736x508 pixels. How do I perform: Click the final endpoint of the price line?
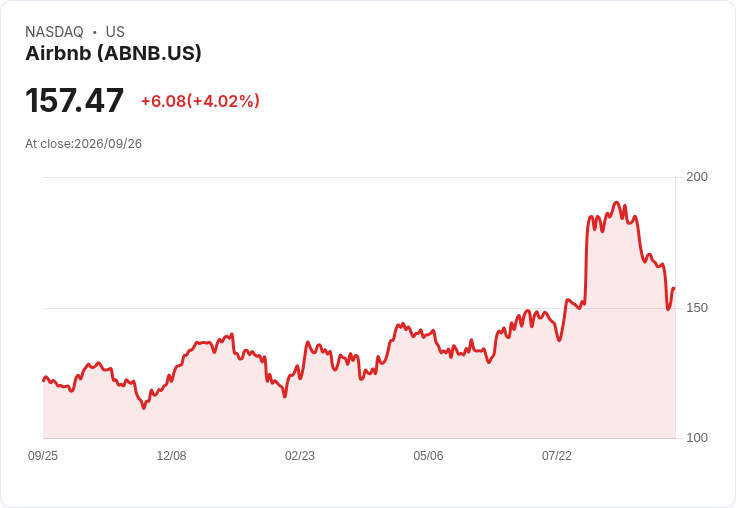pos(674,288)
